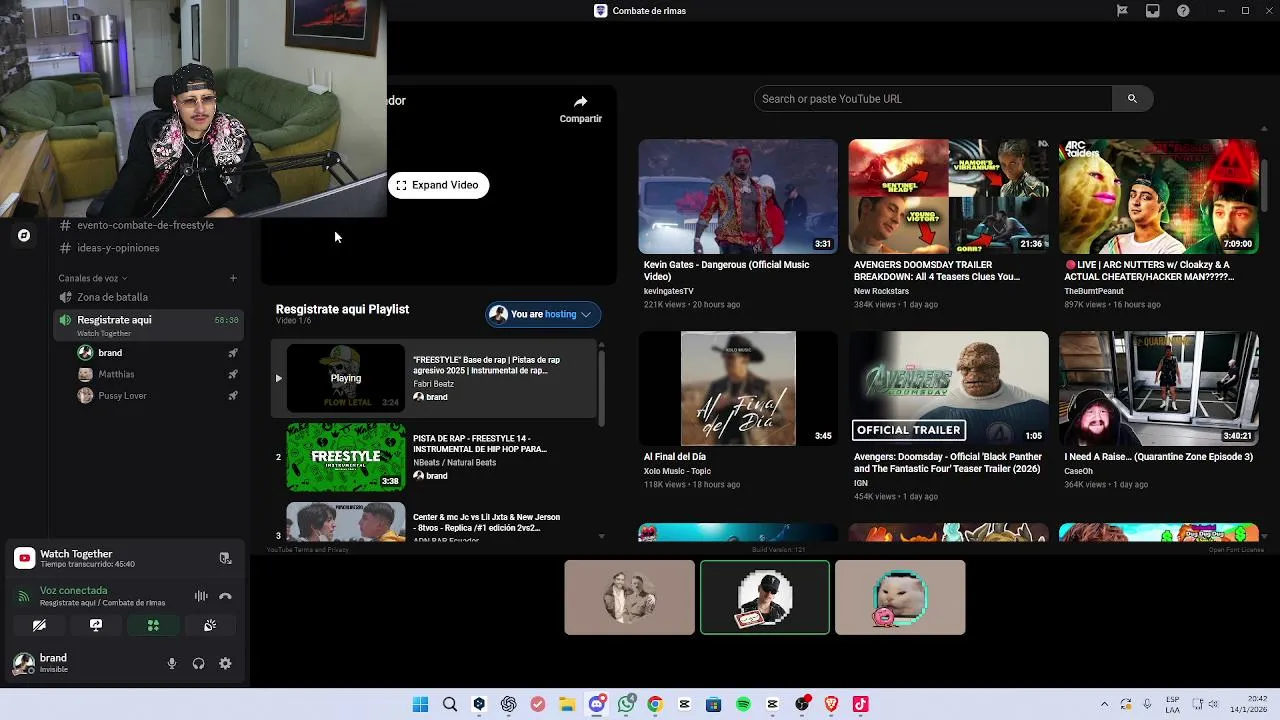The image size is (1280, 720).
Task: Open the activities launcher button
Action: point(153,625)
